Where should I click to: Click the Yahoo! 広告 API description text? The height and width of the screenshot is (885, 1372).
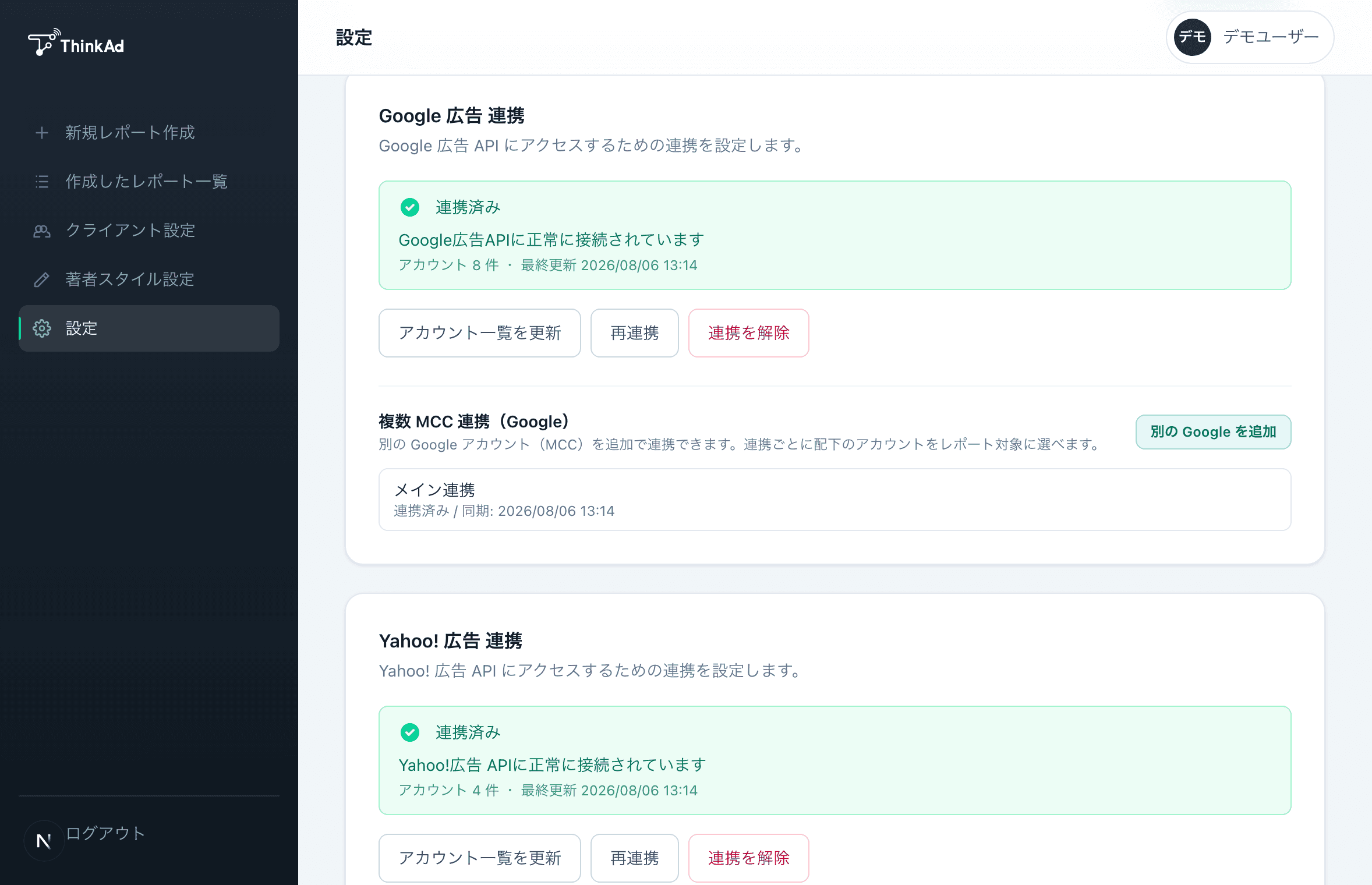[x=592, y=671]
